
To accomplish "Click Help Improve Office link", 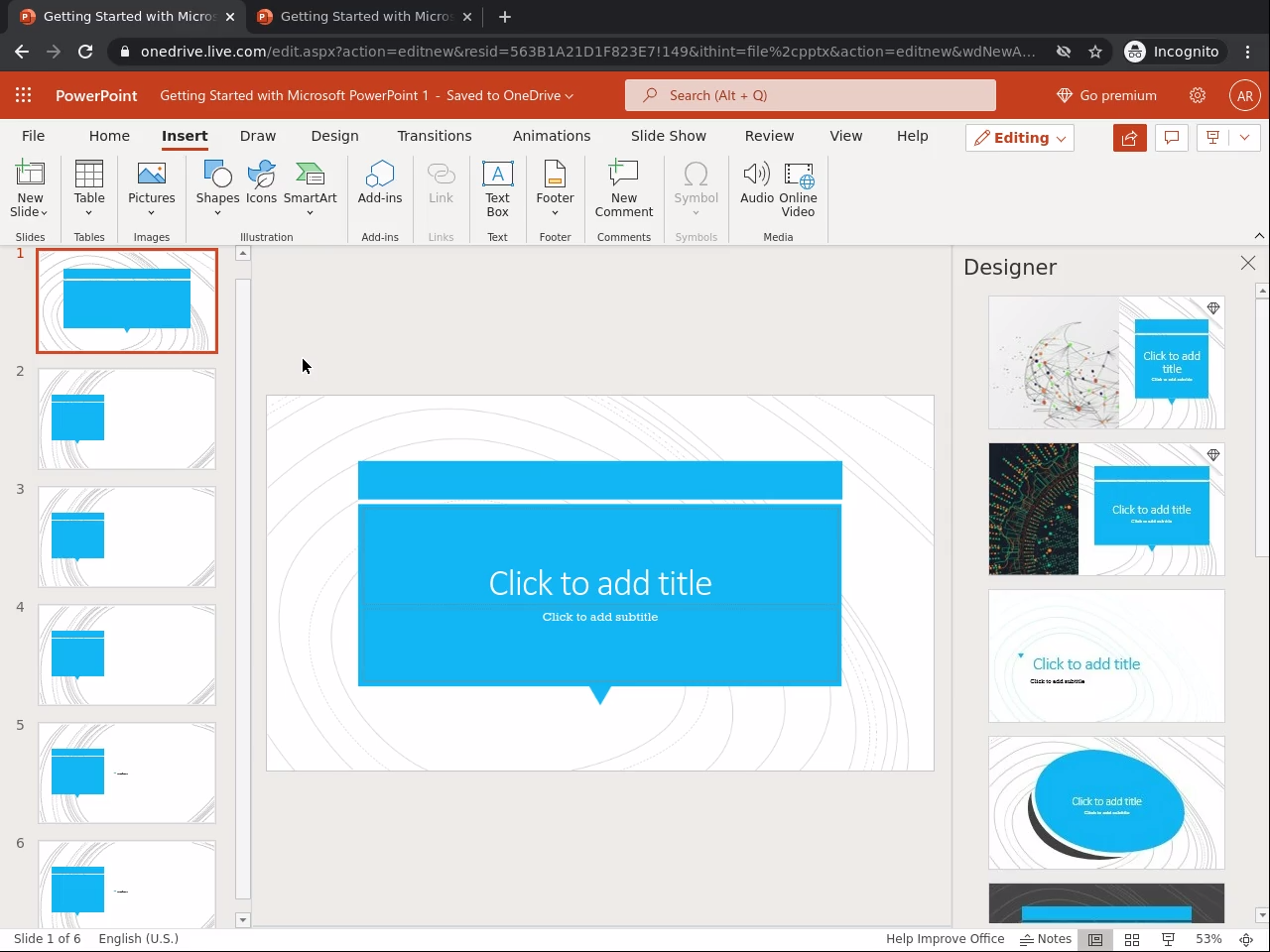I will [945, 939].
